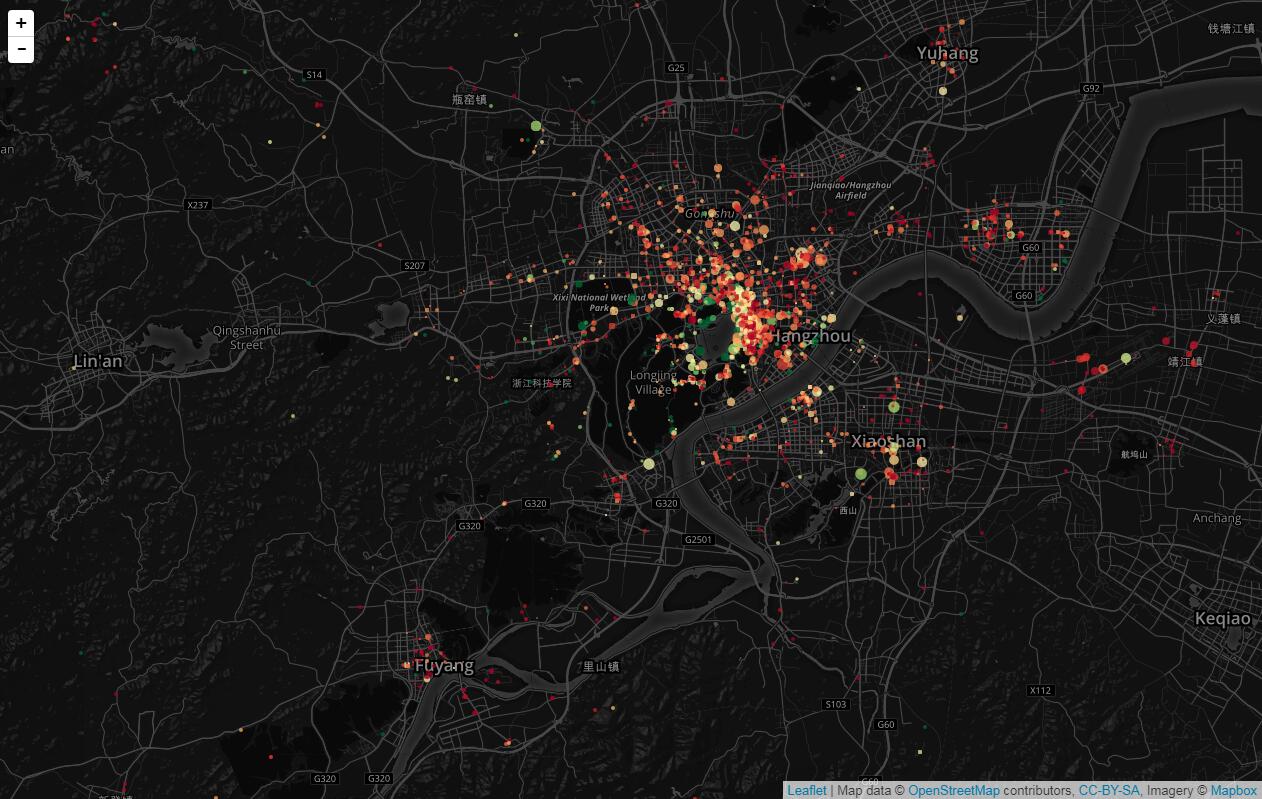Click the Fuyang city label
Viewport: 1262px width, 799px height.
(x=444, y=666)
